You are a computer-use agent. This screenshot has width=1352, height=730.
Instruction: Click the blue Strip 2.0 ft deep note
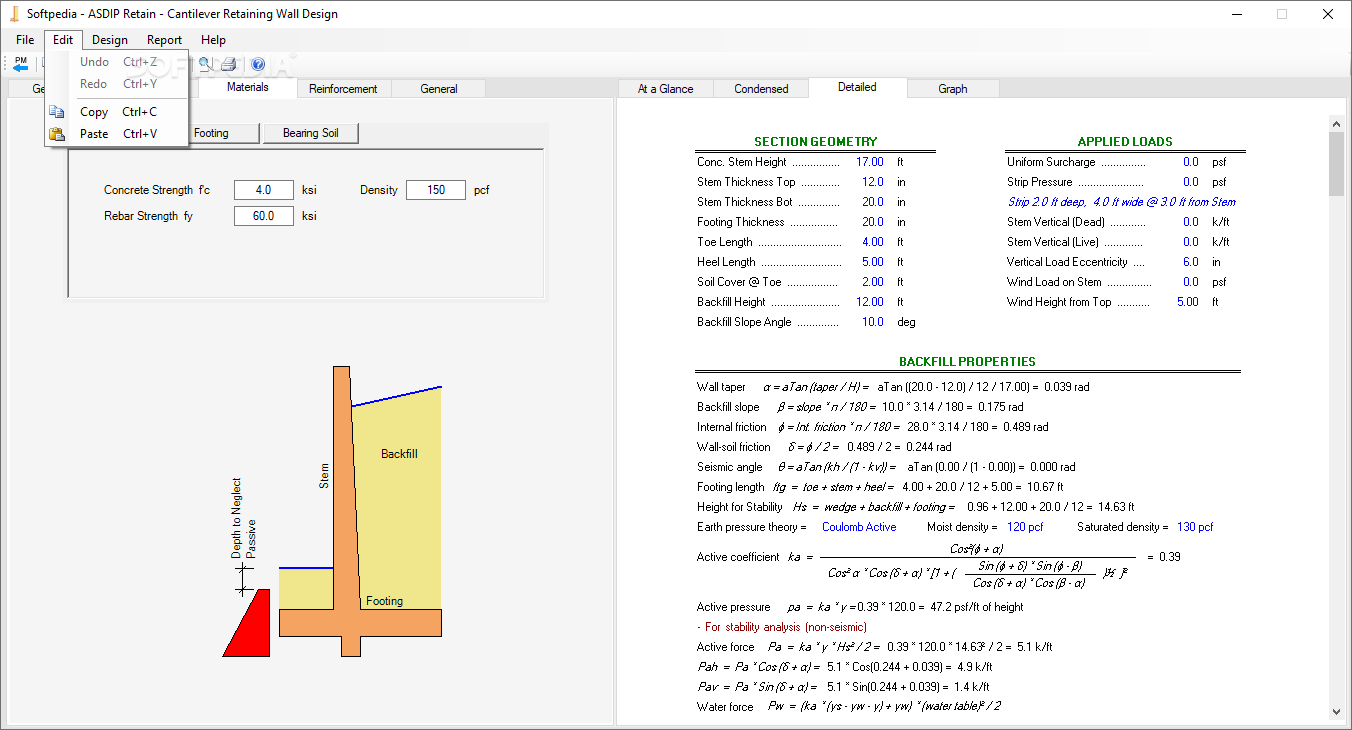click(1121, 202)
